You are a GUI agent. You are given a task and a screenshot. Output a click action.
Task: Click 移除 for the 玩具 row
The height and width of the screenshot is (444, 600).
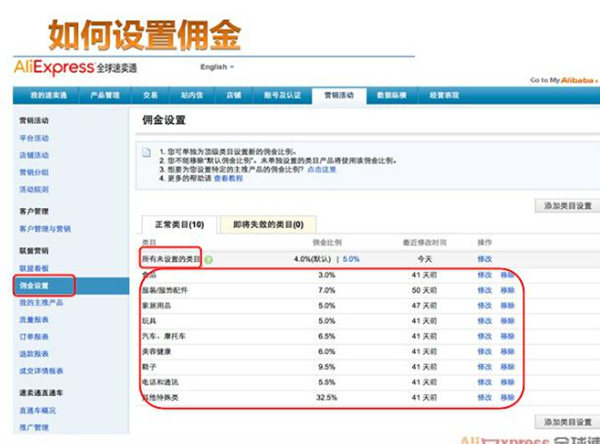pyautogui.click(x=508, y=320)
